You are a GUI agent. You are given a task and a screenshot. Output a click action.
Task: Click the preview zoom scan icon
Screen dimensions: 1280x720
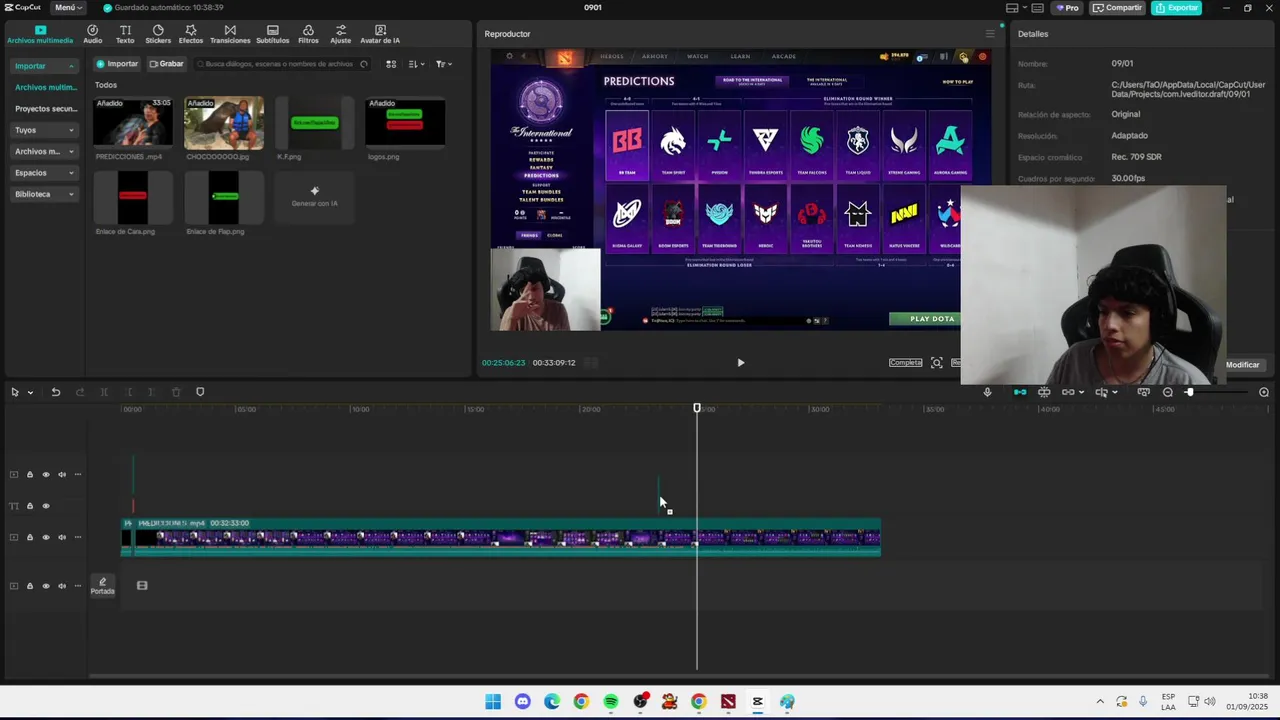(x=937, y=363)
